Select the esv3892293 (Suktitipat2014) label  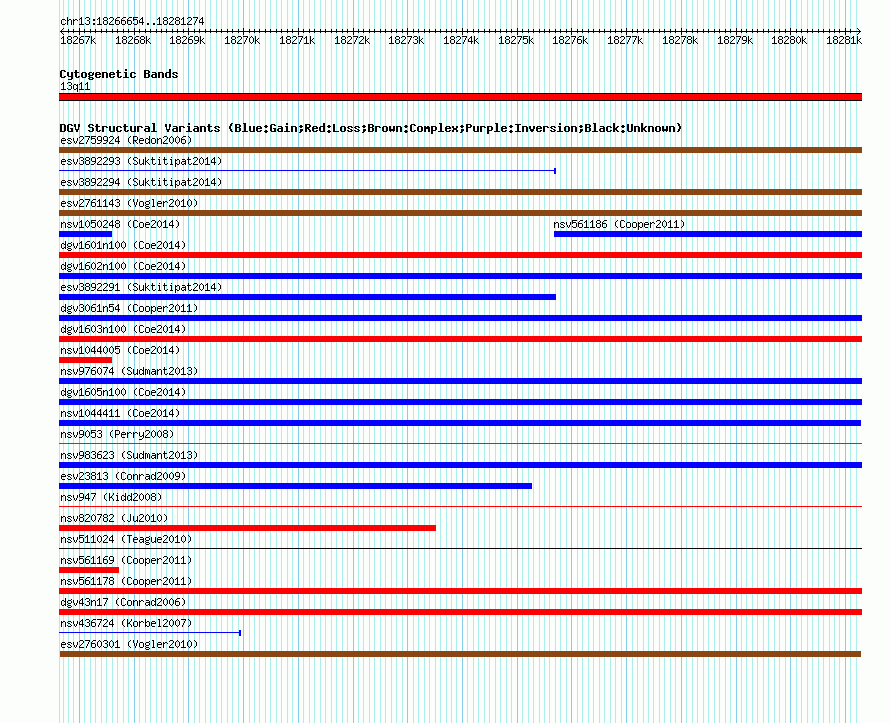point(141,161)
